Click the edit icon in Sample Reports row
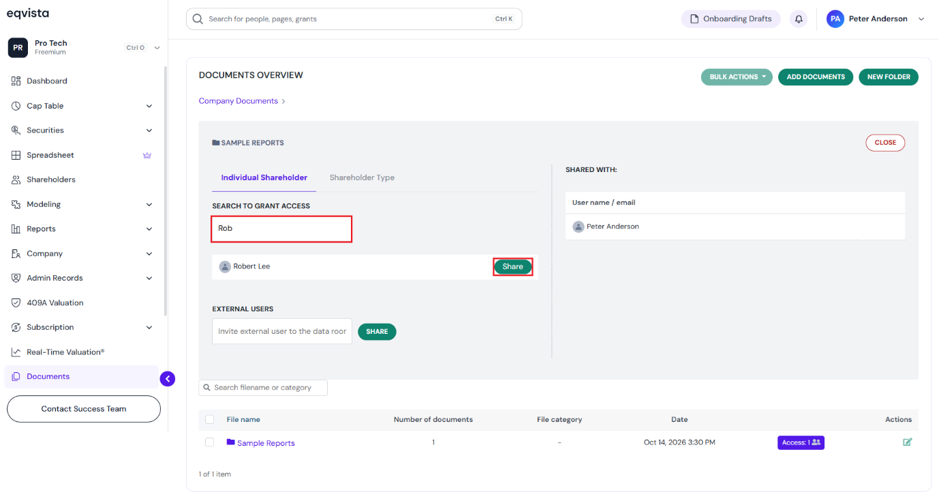 907,442
